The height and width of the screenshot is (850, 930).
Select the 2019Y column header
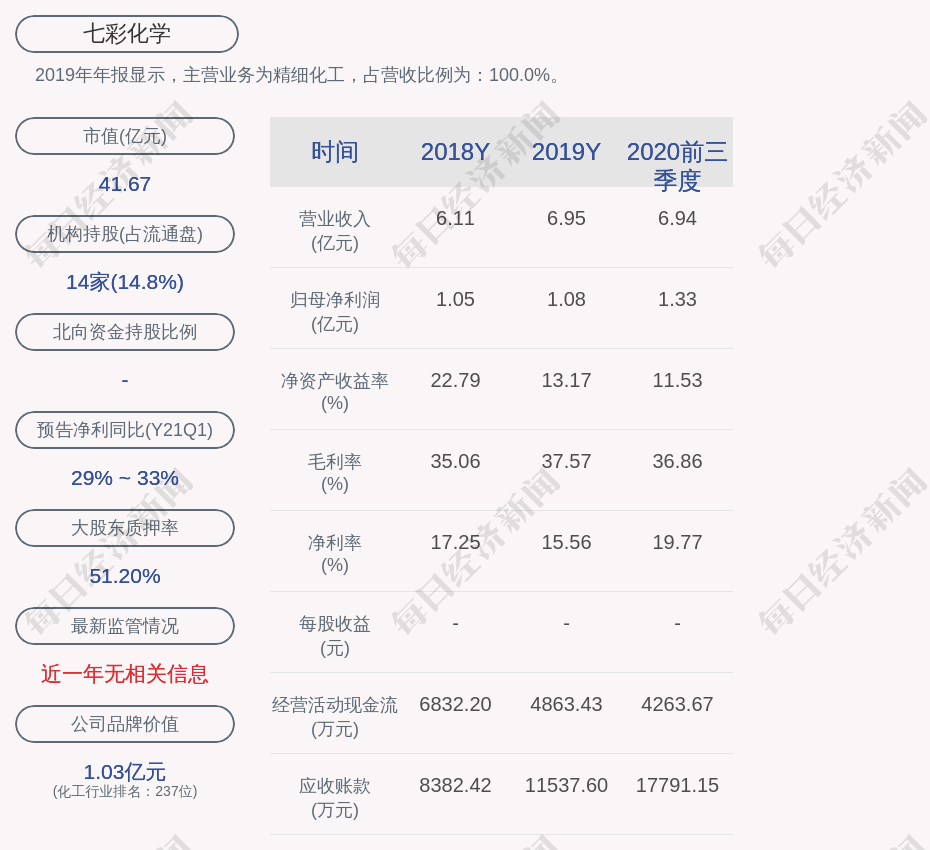pos(566,152)
